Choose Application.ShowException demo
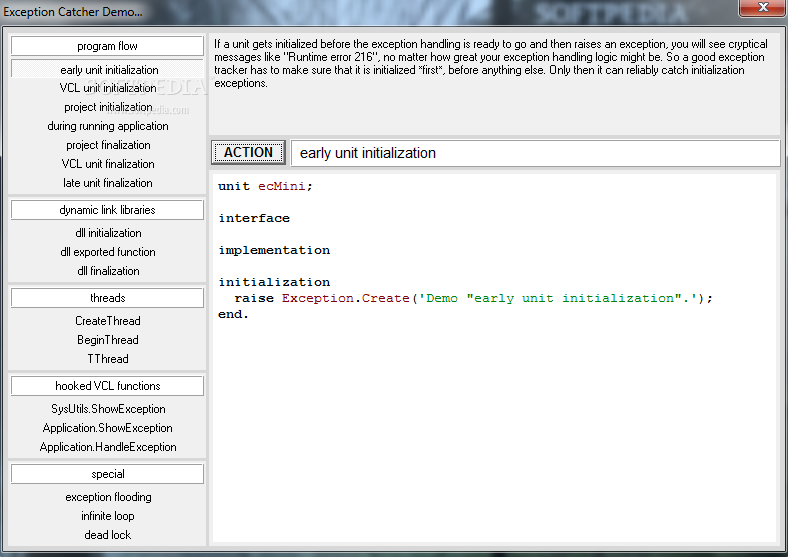Screen dimensions: 788x557 [x=108, y=428]
